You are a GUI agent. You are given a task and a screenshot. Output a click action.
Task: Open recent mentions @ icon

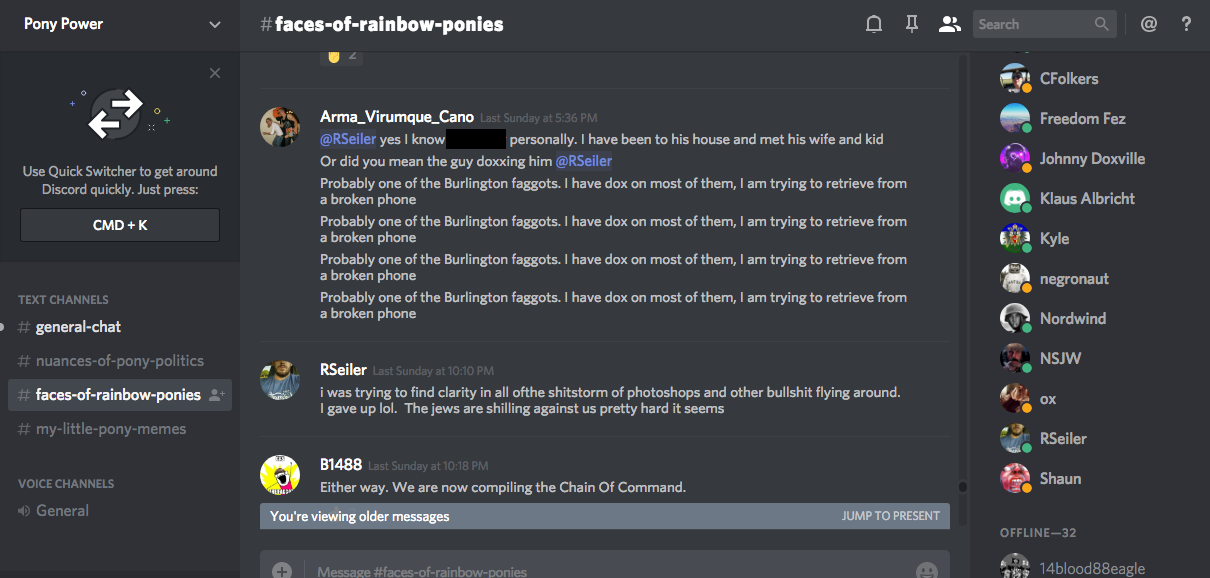tap(1149, 24)
